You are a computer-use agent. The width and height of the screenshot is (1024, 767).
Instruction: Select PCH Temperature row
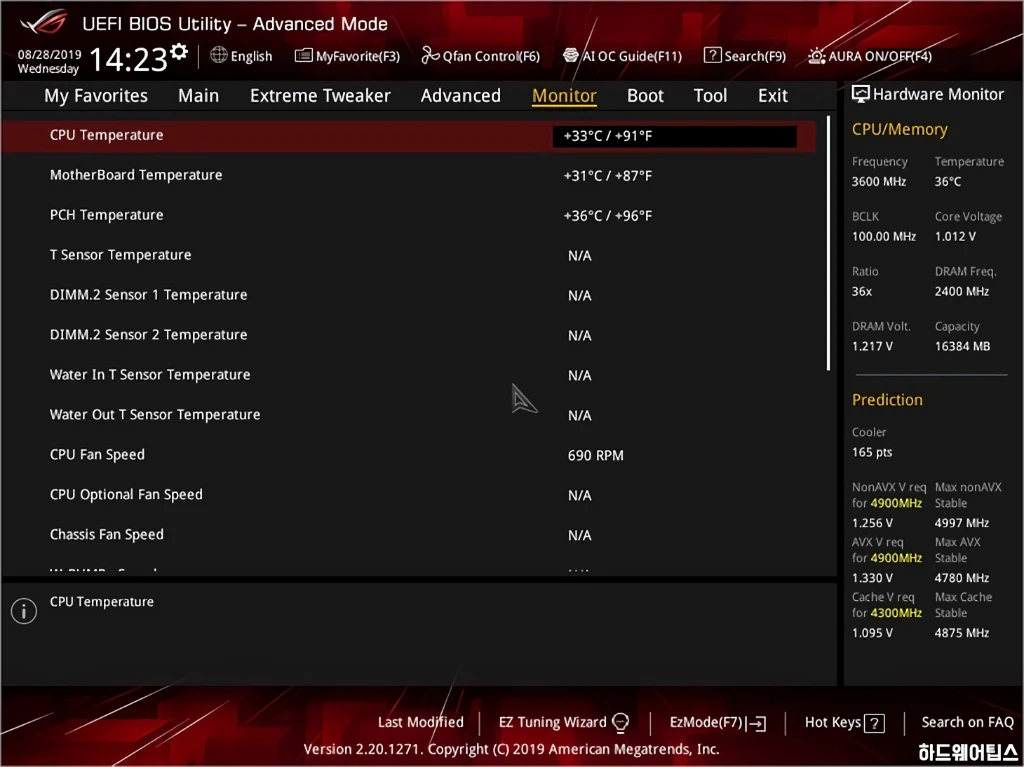(409, 215)
